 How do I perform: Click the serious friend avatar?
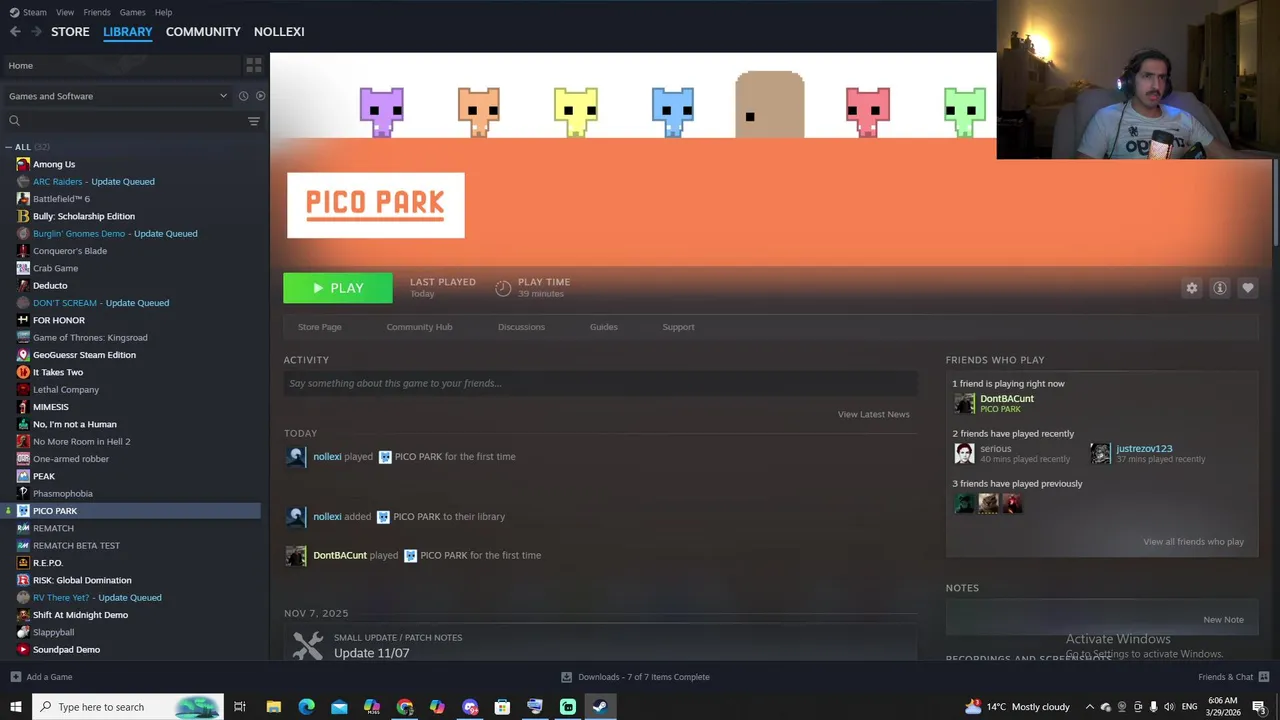coord(964,453)
